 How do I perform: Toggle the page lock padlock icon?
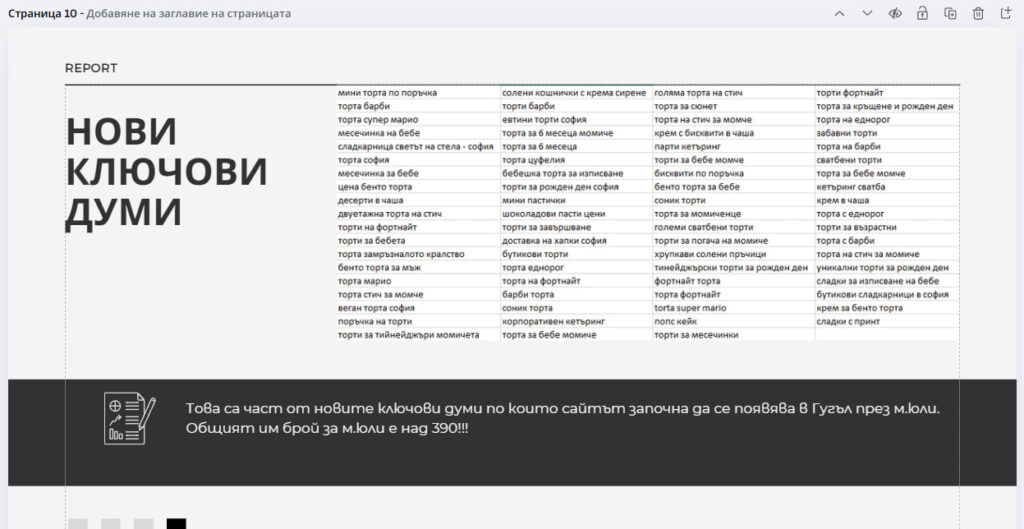click(x=923, y=13)
